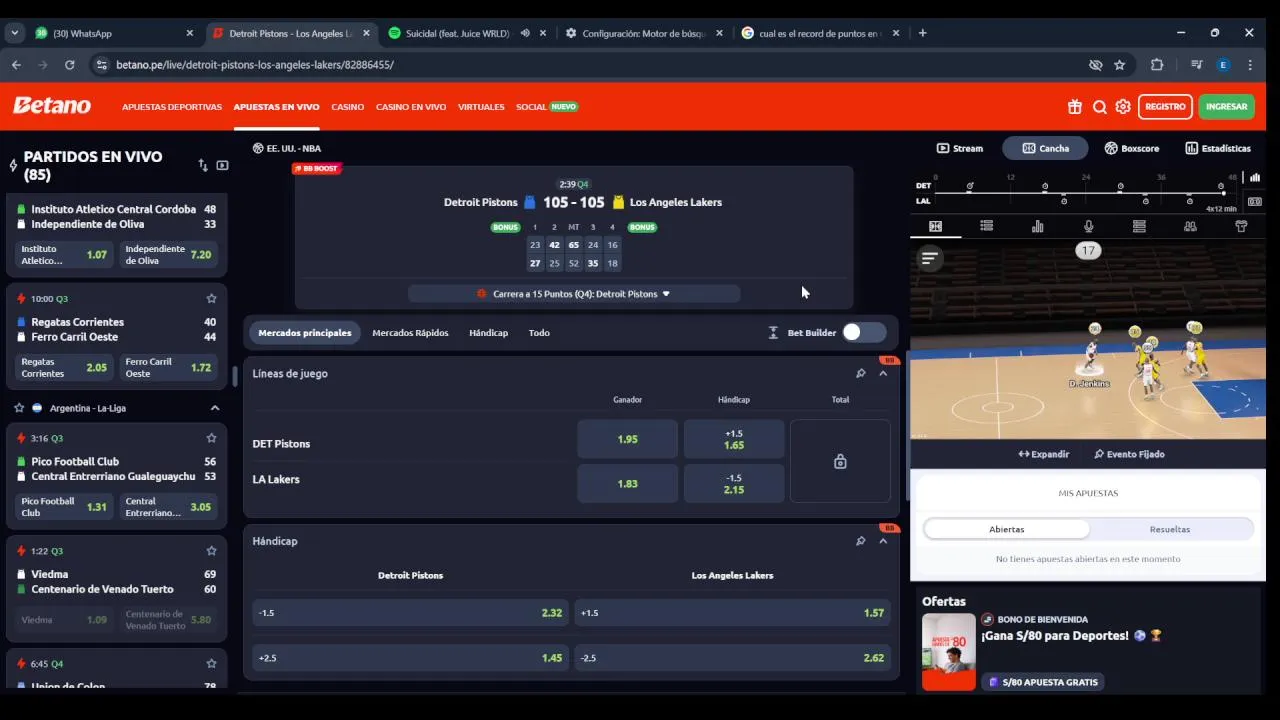
Task: Open the gift promotions icon in header
Action: 1075,107
